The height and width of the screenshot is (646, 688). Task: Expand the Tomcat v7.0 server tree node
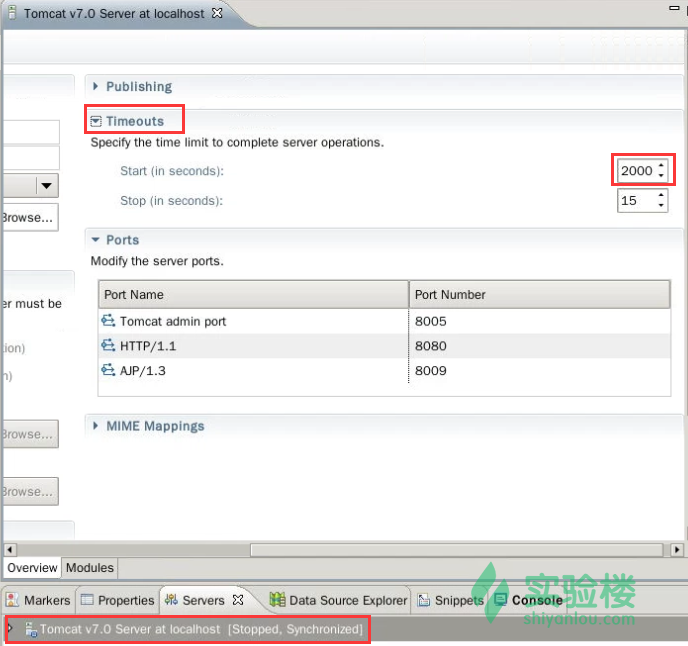tap(10, 628)
